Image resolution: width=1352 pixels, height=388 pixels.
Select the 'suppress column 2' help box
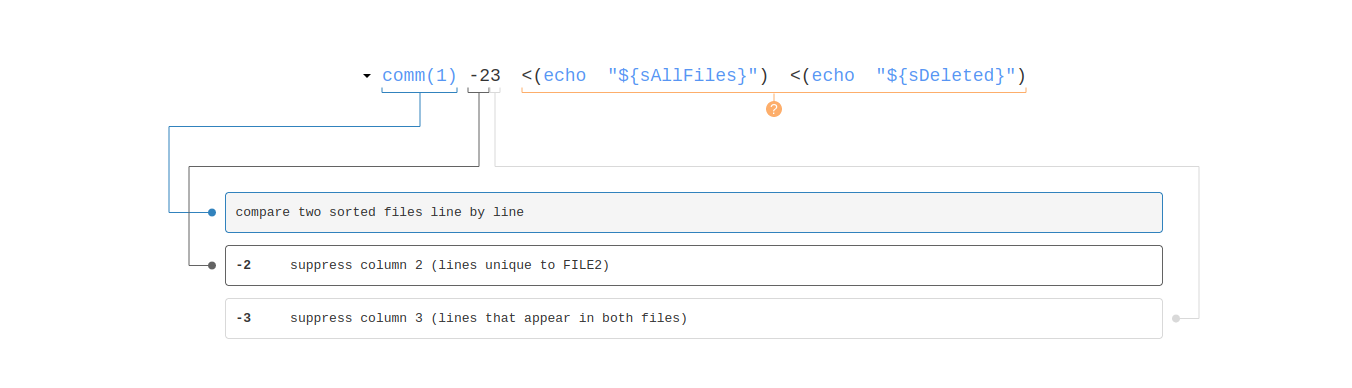click(694, 265)
